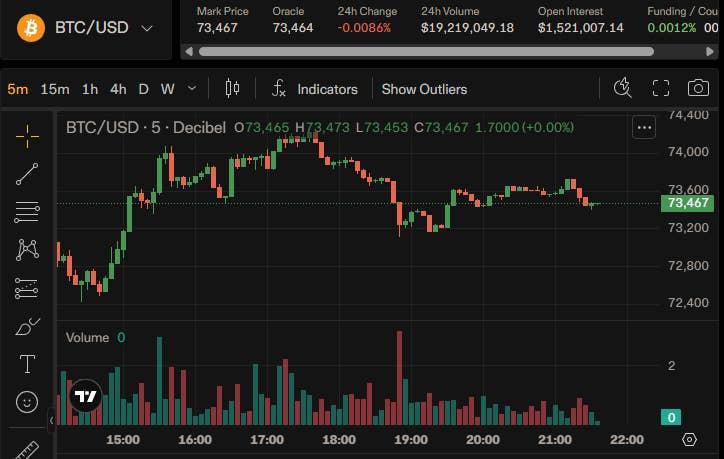Image resolution: width=724 pixels, height=459 pixels.
Task: Switch chart interval to 4h
Action: (118, 89)
